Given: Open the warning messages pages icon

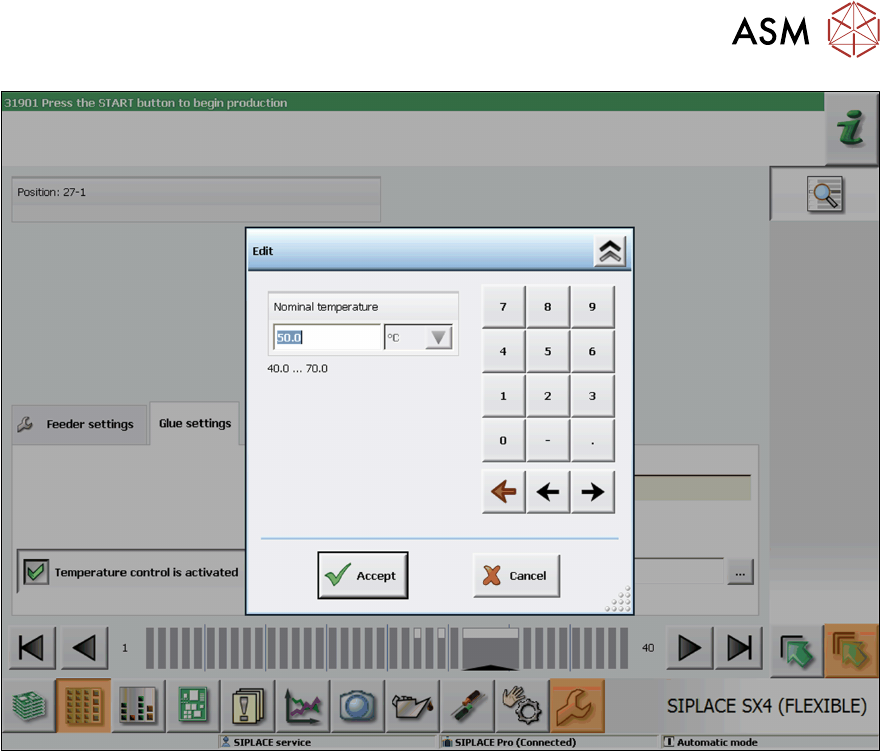Looking at the screenshot, I should click(248, 706).
